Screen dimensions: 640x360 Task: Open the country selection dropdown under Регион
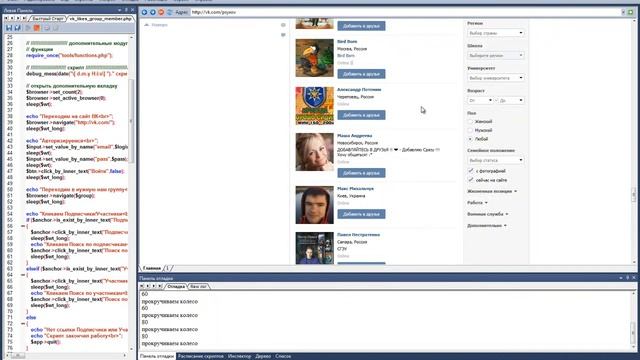tap(496, 33)
